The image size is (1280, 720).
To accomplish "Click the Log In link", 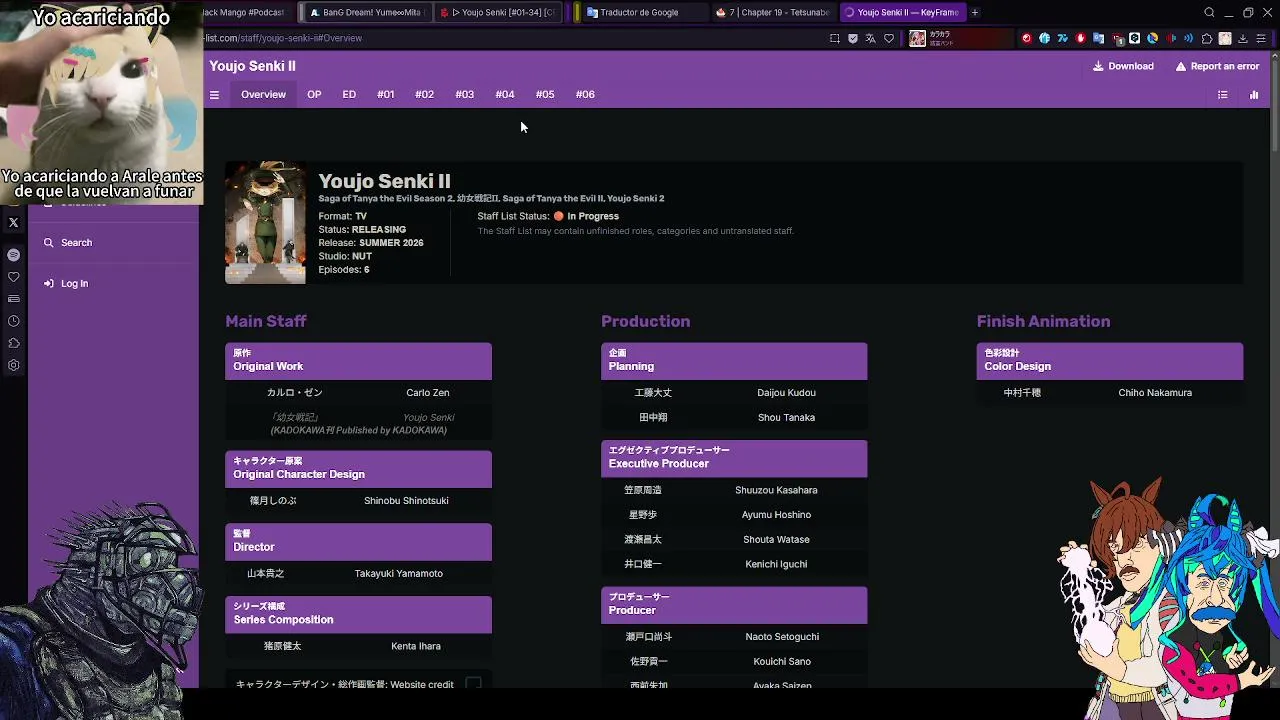I will 74,284.
